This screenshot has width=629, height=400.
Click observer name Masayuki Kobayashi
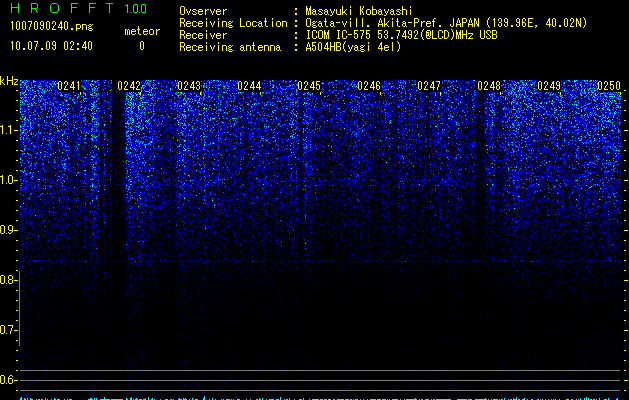coord(359,11)
